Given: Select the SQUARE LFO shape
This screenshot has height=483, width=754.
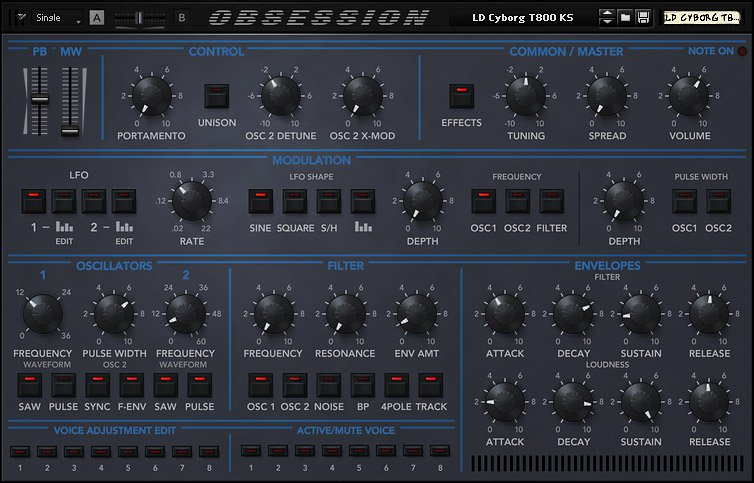Looking at the screenshot, I should coord(295,201).
